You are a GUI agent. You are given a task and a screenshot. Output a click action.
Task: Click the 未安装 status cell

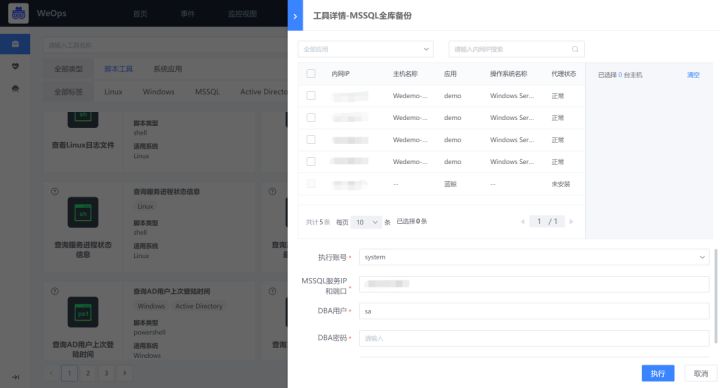[560, 184]
